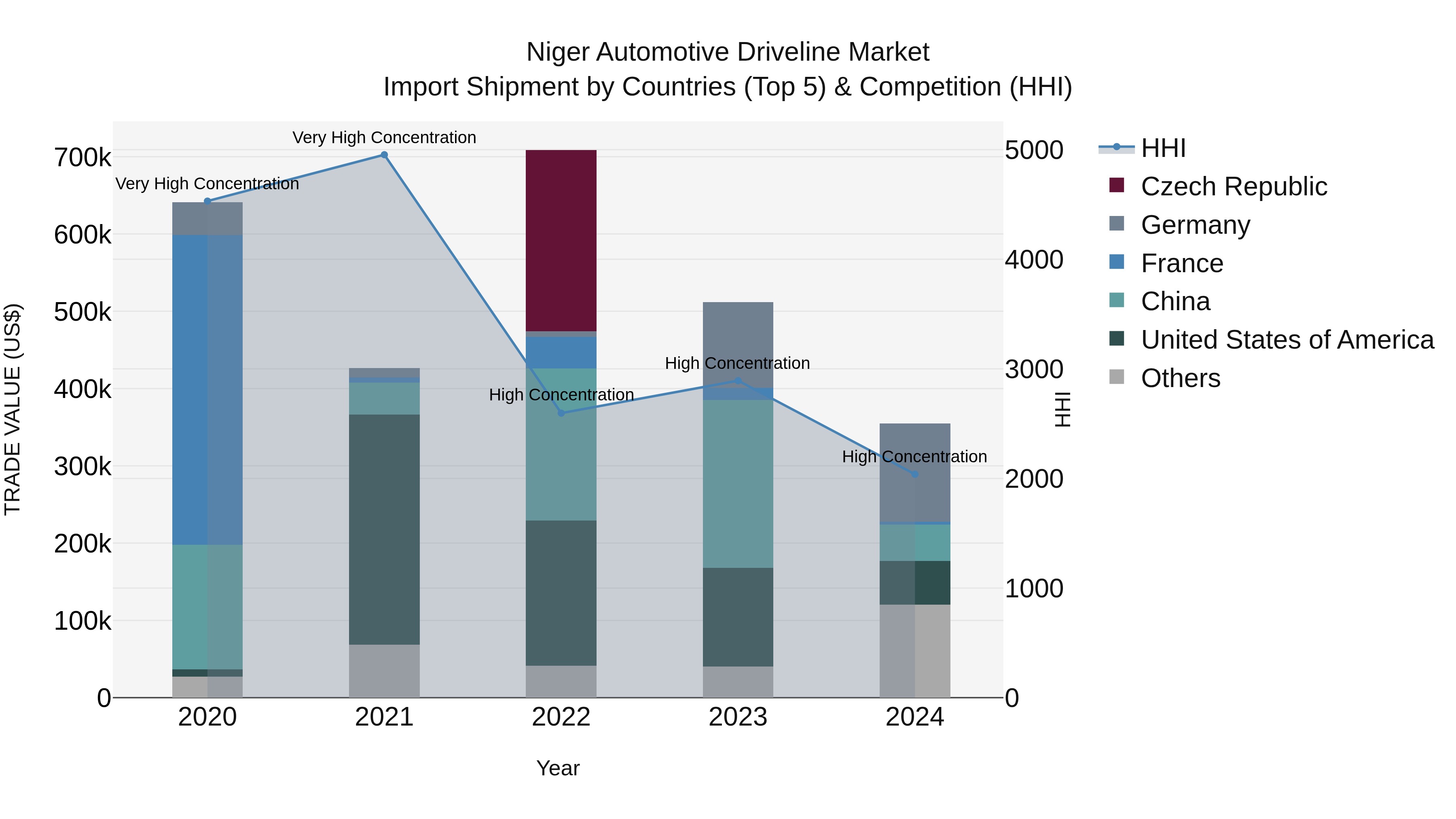Viewport: 1456px width, 819px height.
Task: Click the 2020 x-axis label
Action: tap(207, 717)
